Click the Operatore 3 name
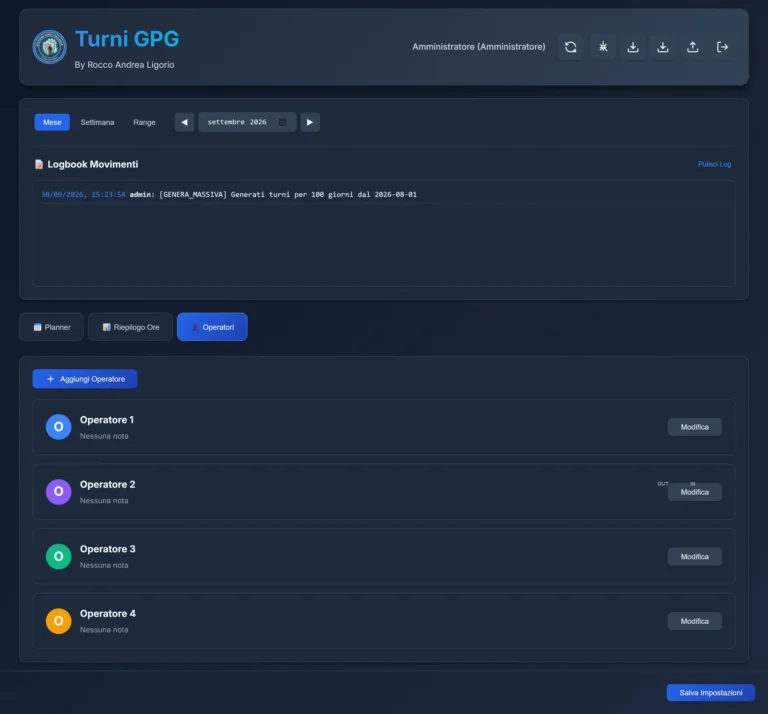The width and height of the screenshot is (768, 714). [x=108, y=549]
